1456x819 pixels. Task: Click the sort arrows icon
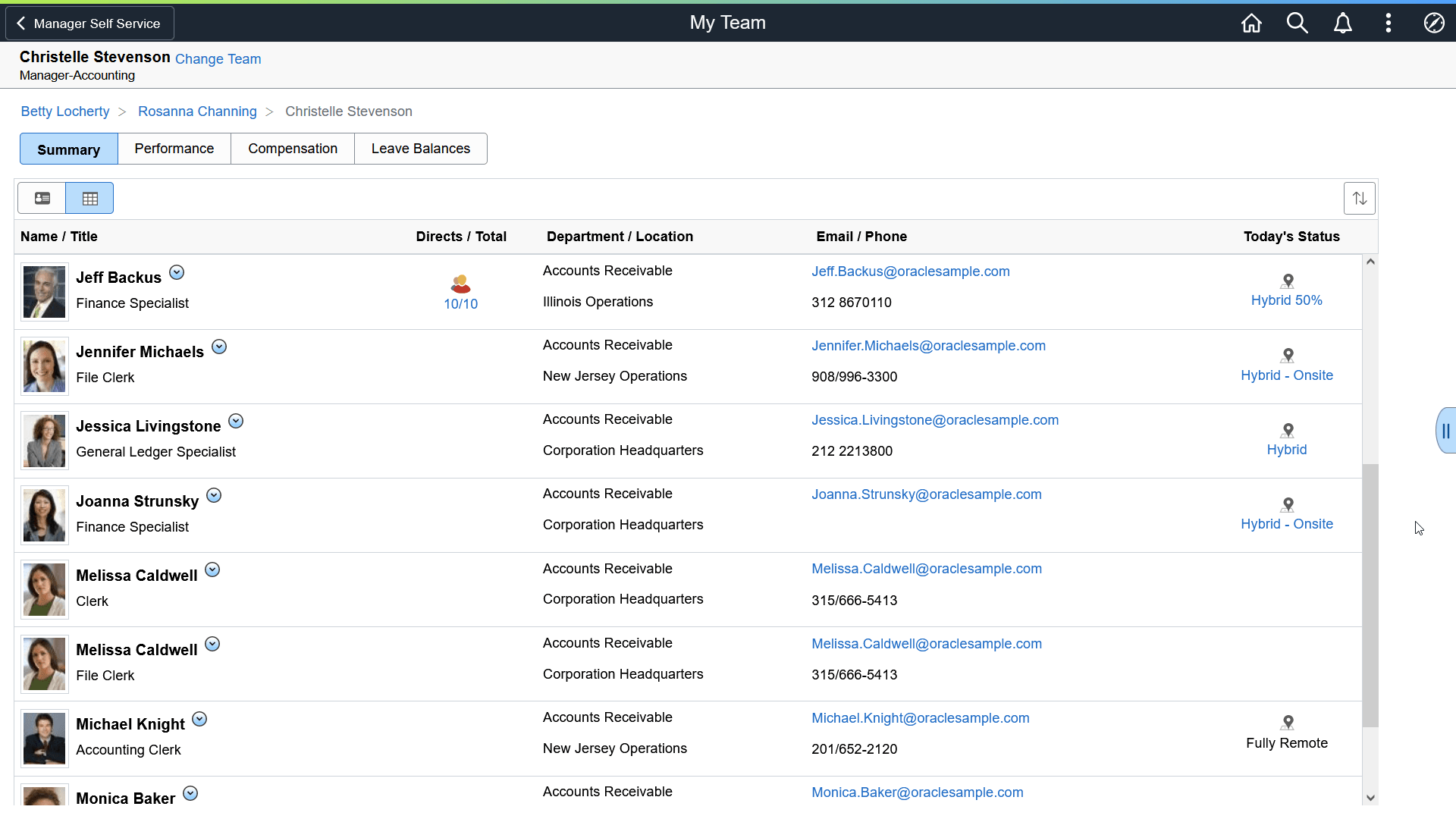point(1359,199)
